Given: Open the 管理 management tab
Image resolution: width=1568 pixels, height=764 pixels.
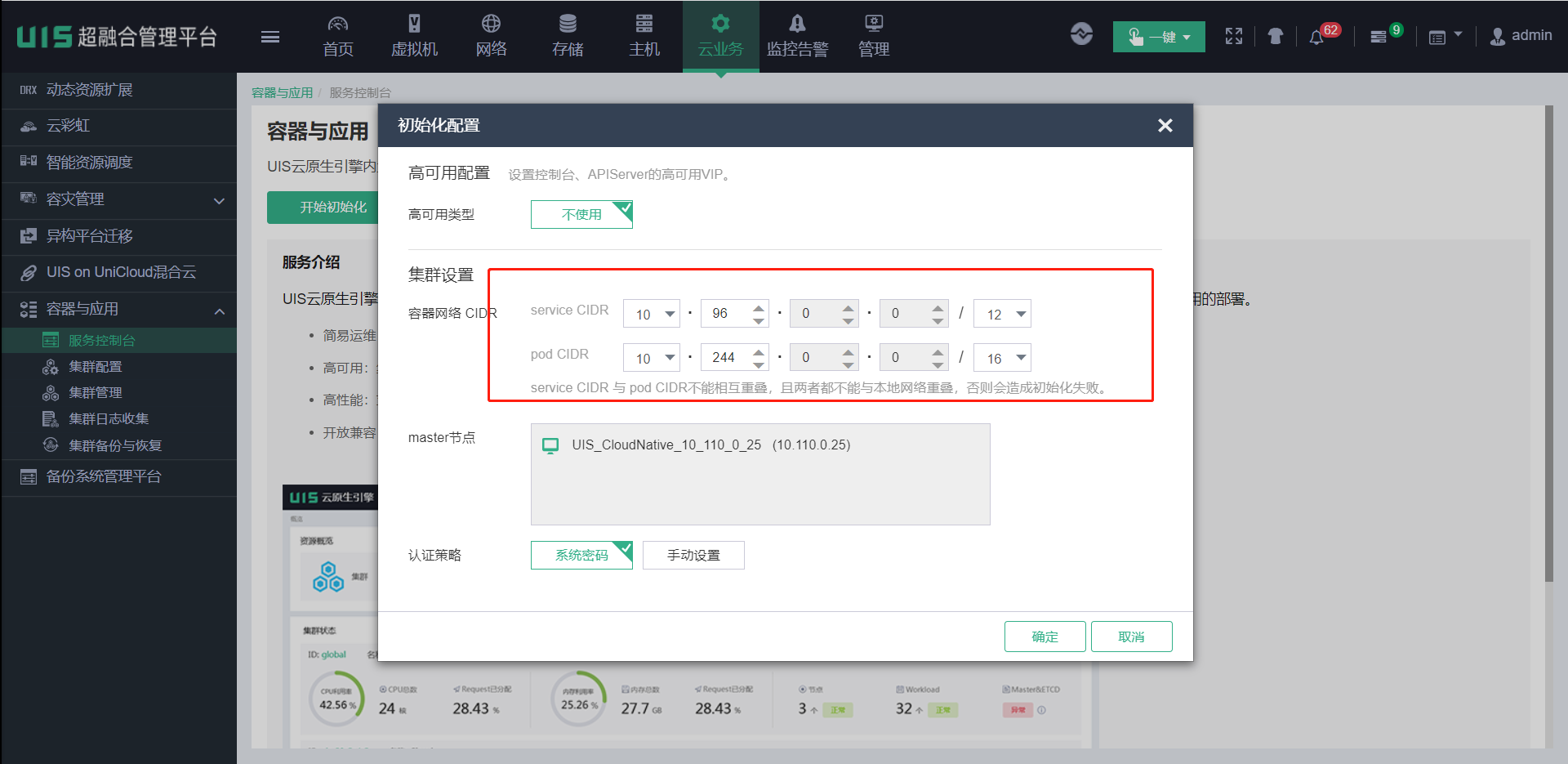Looking at the screenshot, I should [874, 37].
